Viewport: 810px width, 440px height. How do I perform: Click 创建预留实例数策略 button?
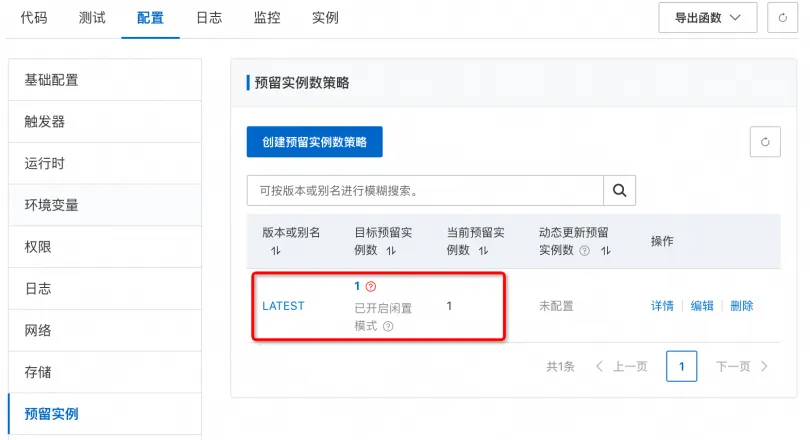(x=314, y=142)
